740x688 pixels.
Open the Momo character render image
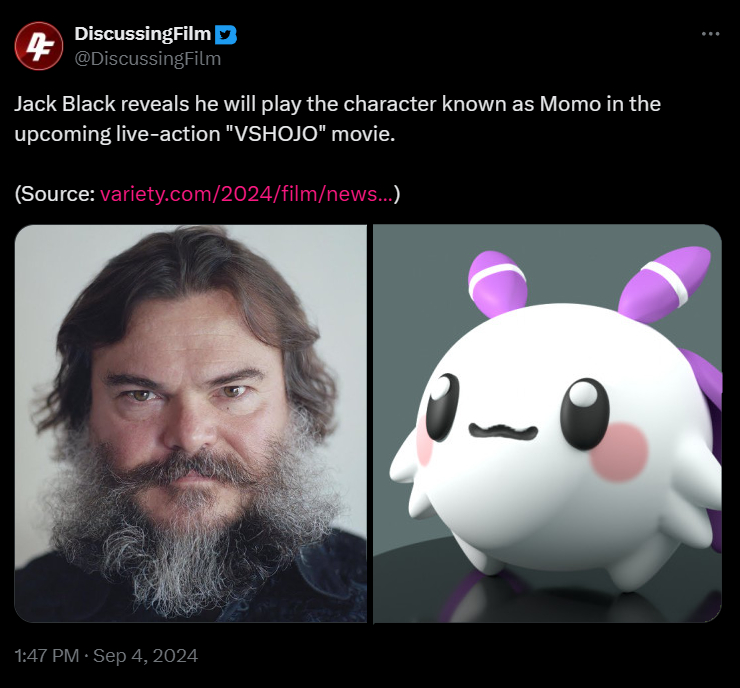(547, 424)
